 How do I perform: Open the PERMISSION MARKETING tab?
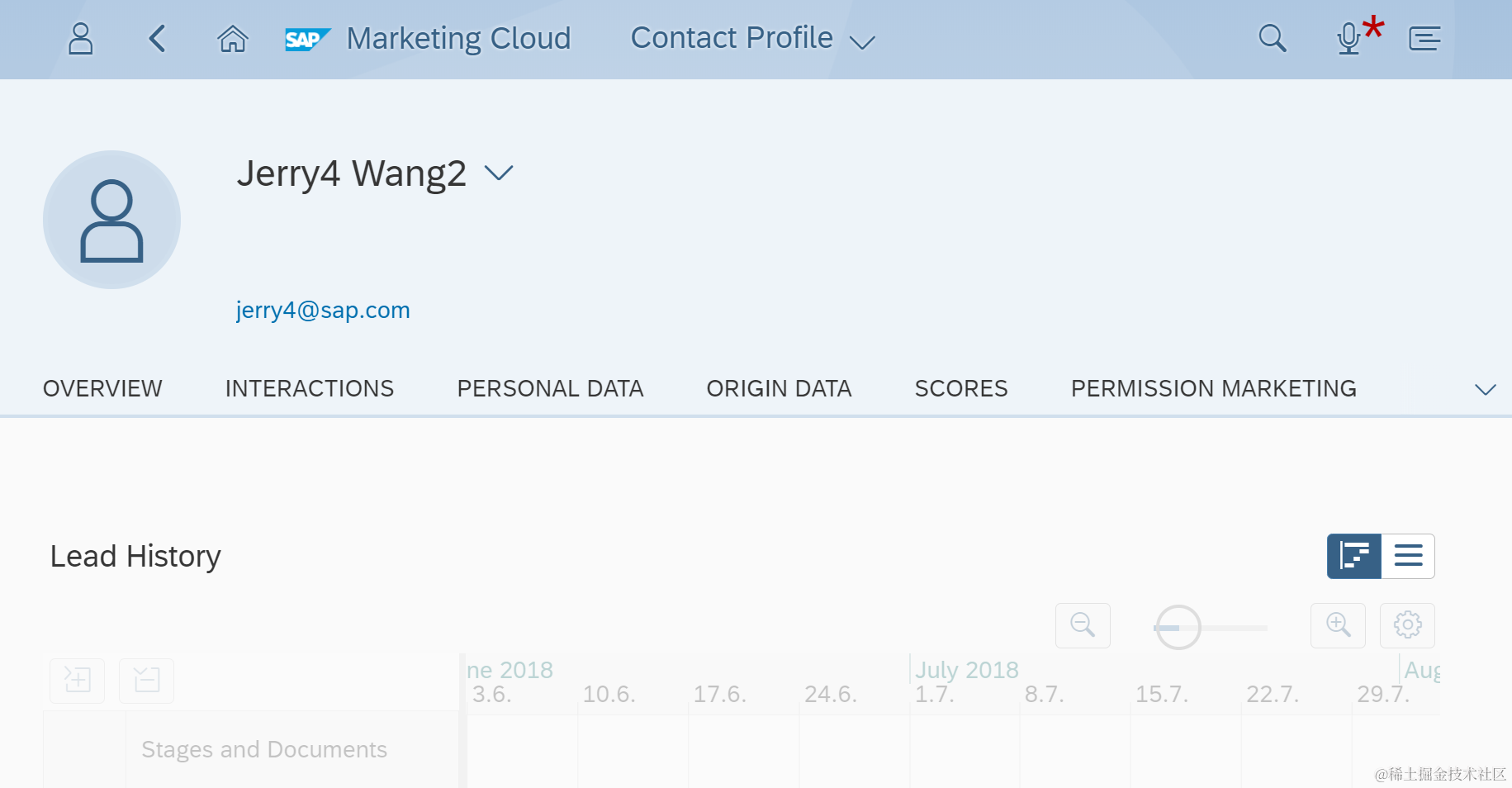pyautogui.click(x=1214, y=388)
